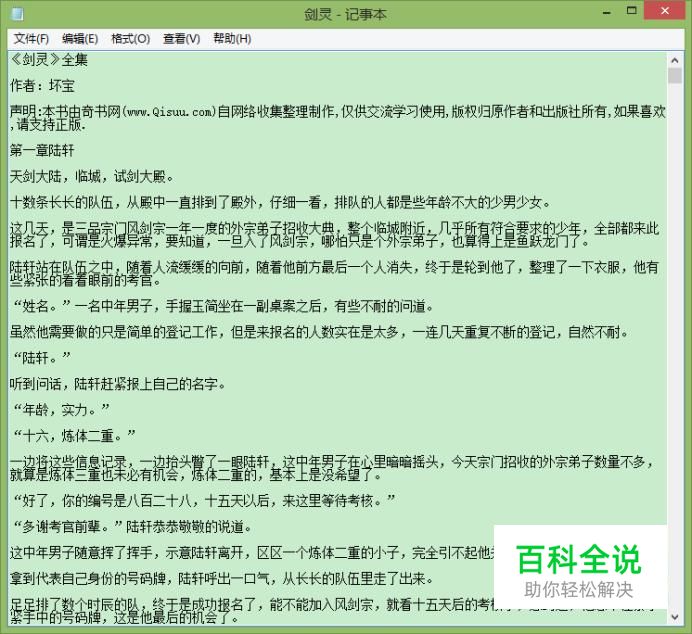This screenshot has width=692, height=634.
Task: Click the dialogue line “十六，炼体二重。”
Action: (73, 436)
